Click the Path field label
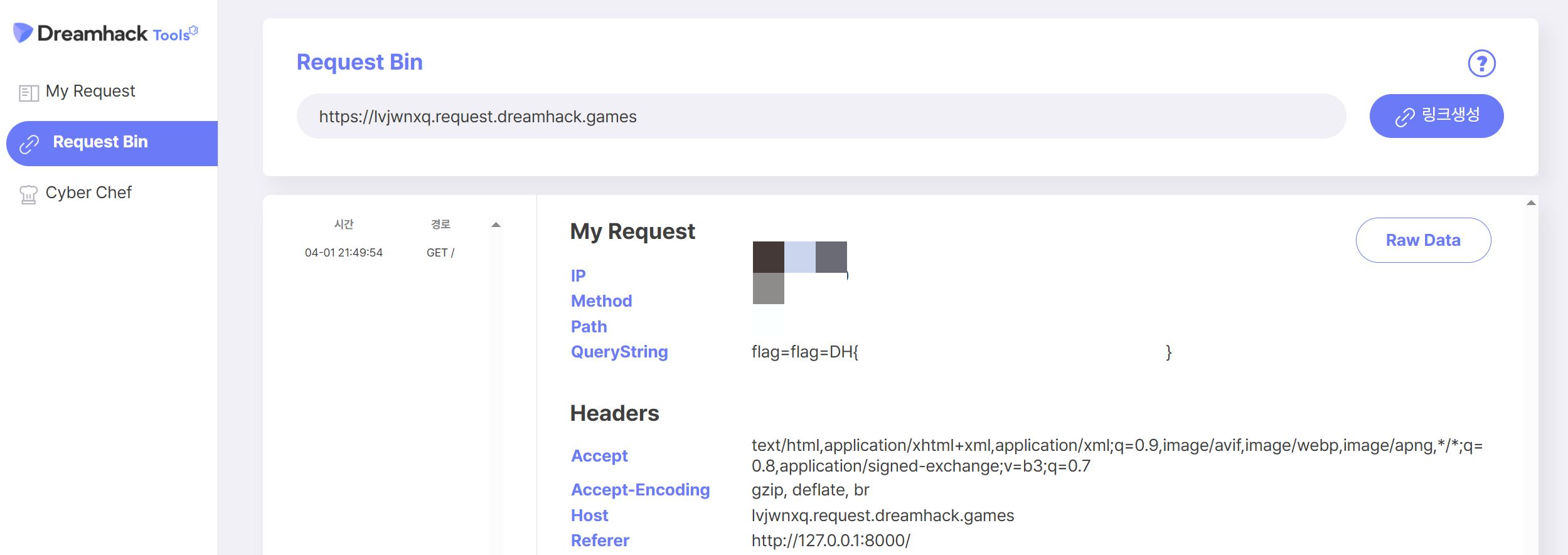The width and height of the screenshot is (1568, 555). [x=589, y=327]
